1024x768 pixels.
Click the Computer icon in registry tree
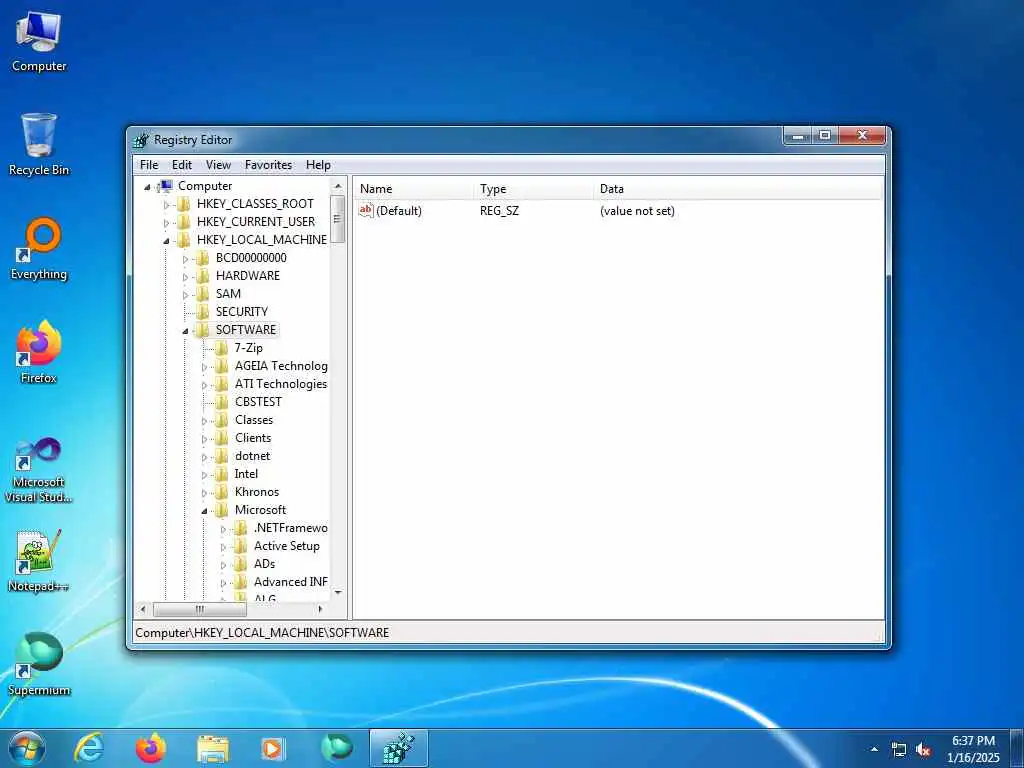pyautogui.click(x=166, y=186)
